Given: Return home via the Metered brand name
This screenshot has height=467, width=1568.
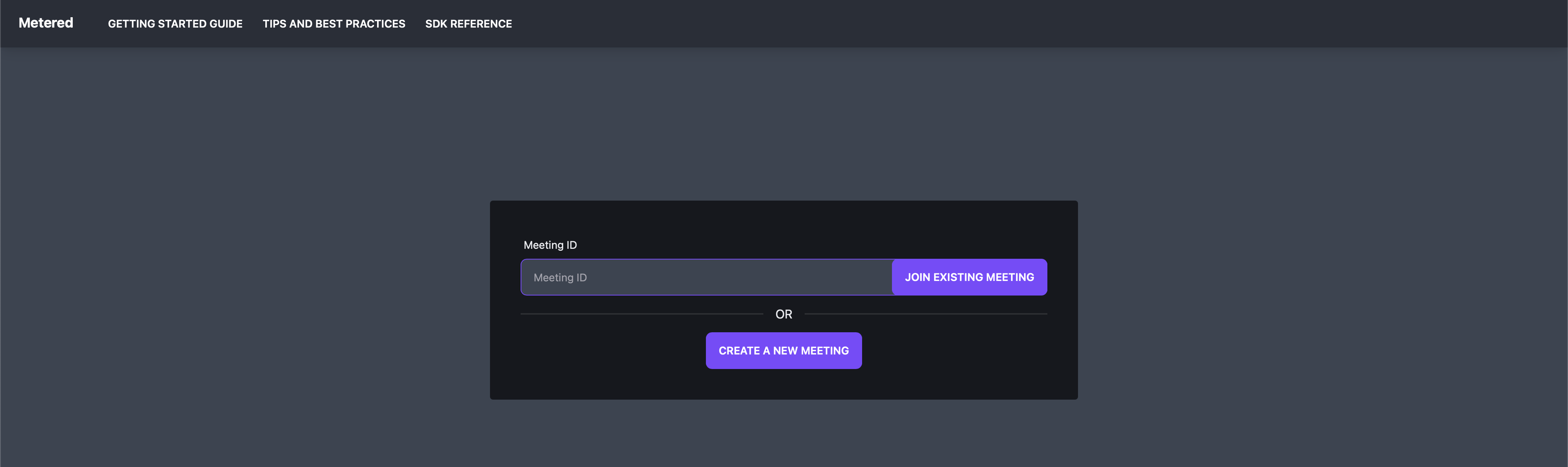Looking at the screenshot, I should point(46,23).
